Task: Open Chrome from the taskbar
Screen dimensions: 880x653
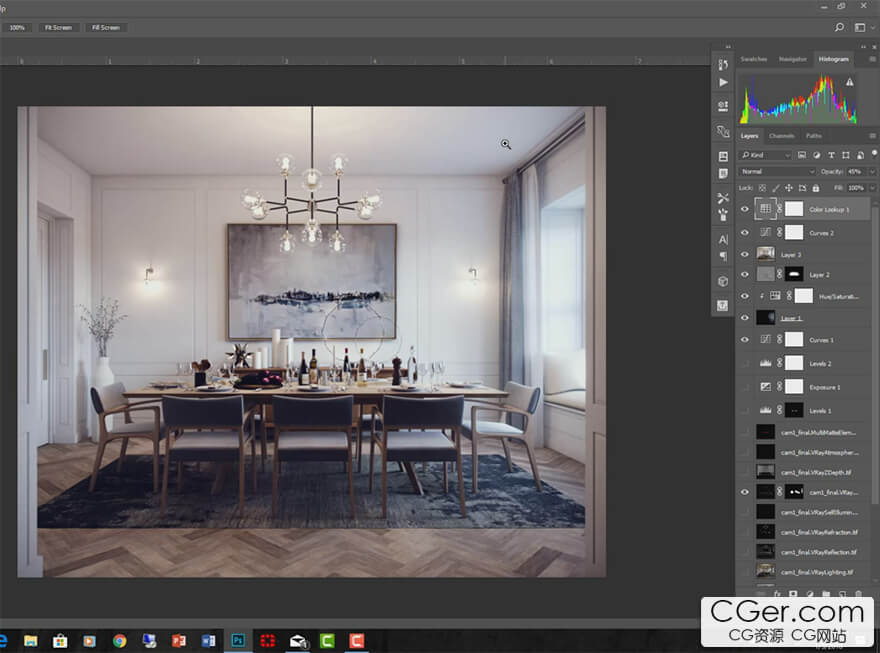Action: point(120,641)
